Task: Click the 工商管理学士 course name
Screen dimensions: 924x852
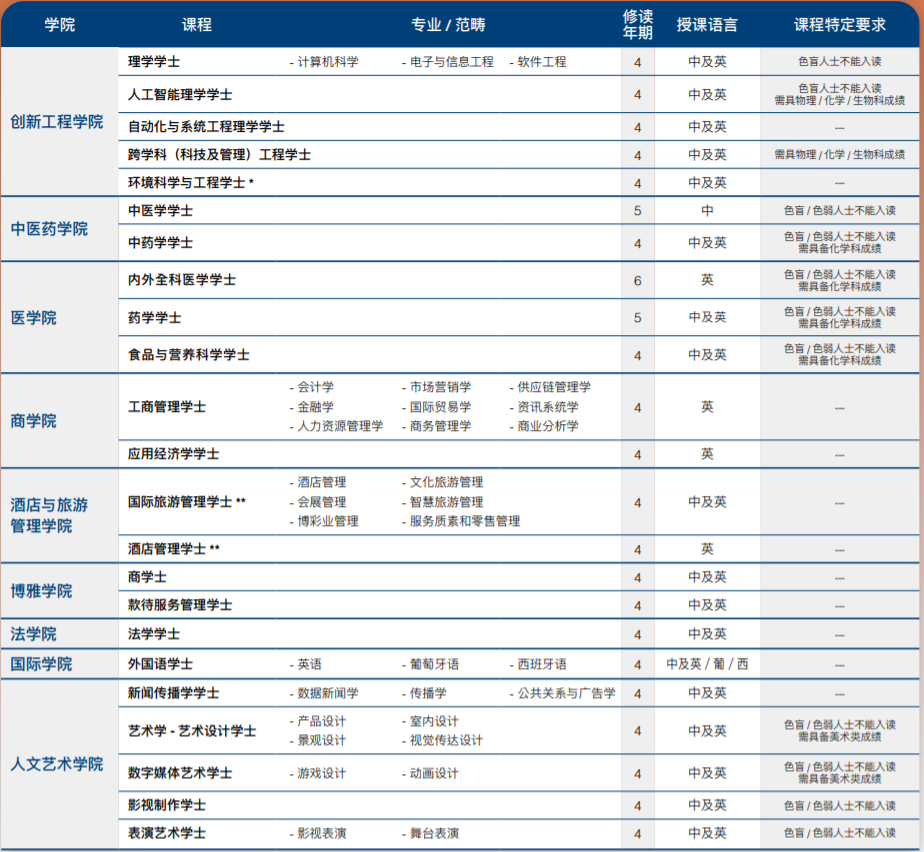Action: (167, 407)
